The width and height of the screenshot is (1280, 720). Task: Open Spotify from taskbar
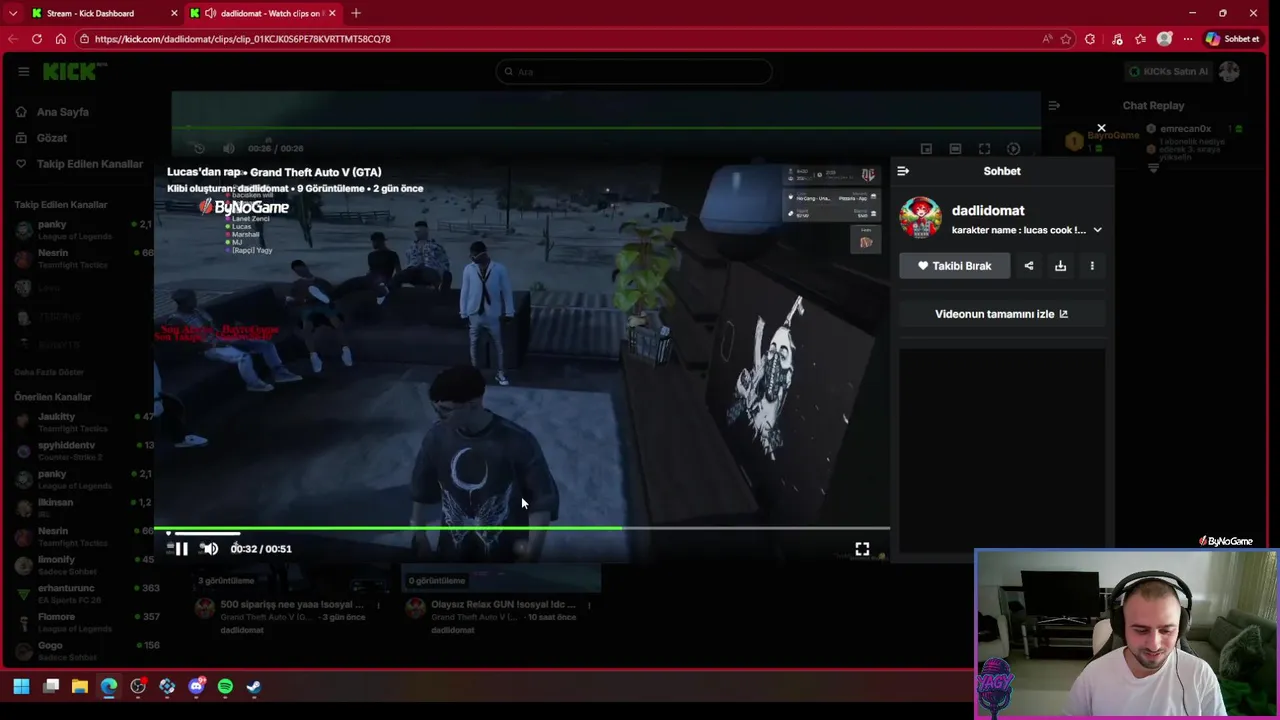point(225,686)
